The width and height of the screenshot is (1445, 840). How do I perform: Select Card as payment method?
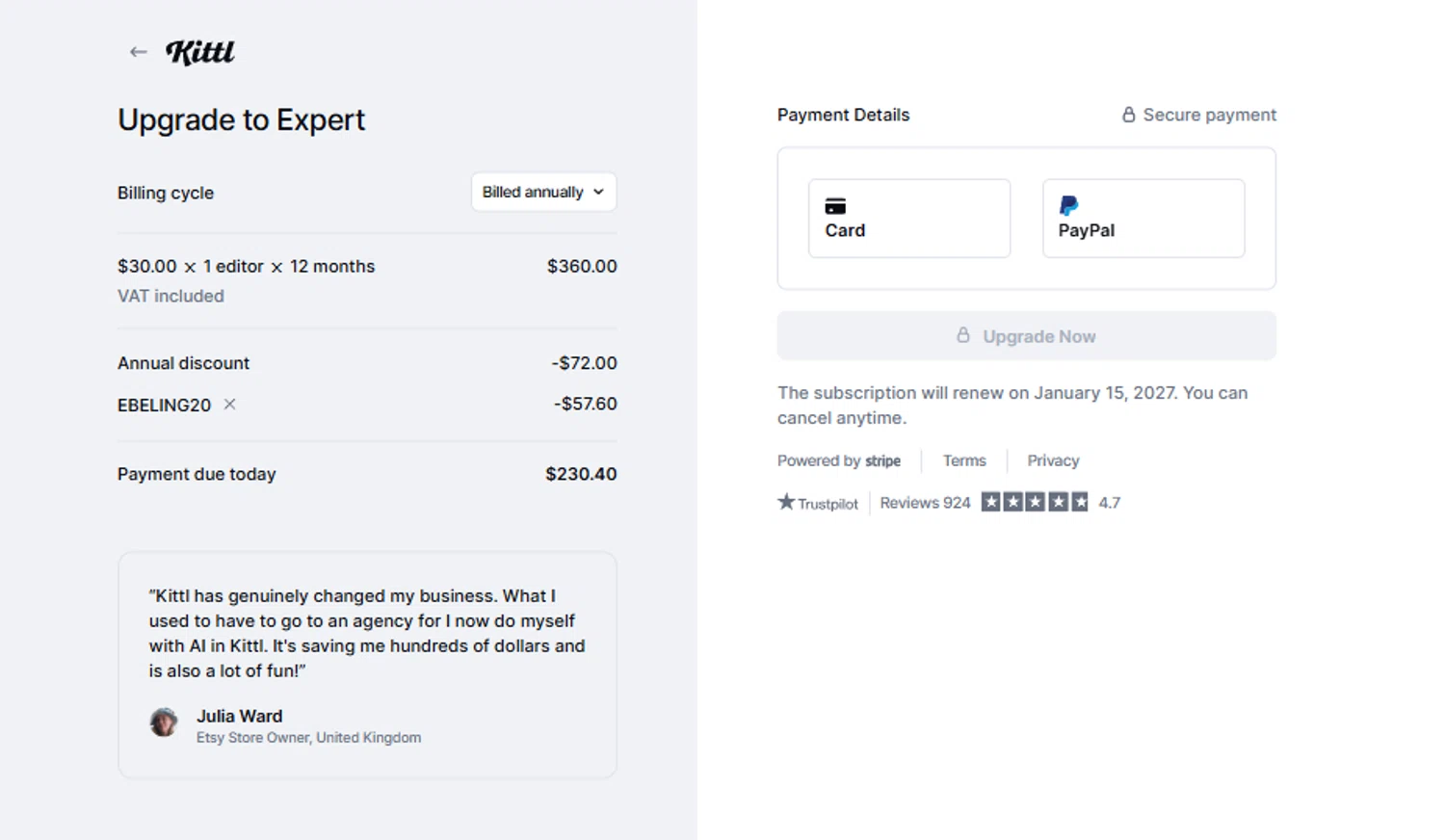[908, 219]
